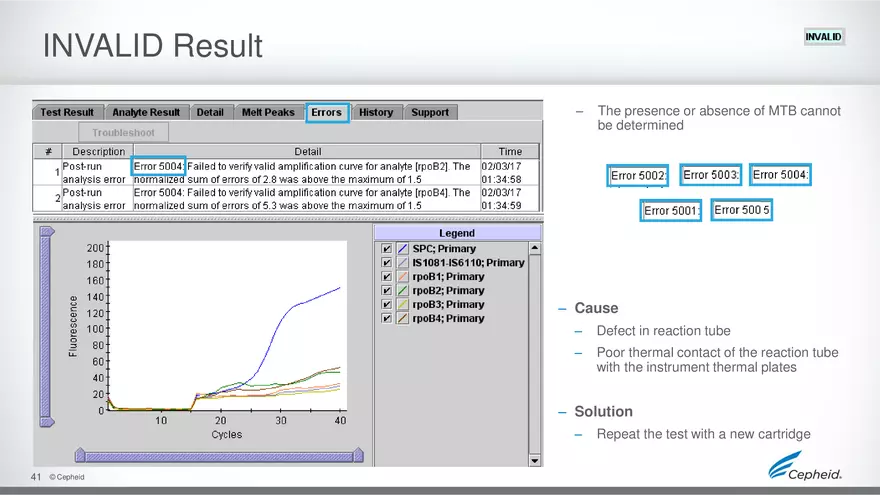Click the rpoB4 brown line icon in legend

403,319
